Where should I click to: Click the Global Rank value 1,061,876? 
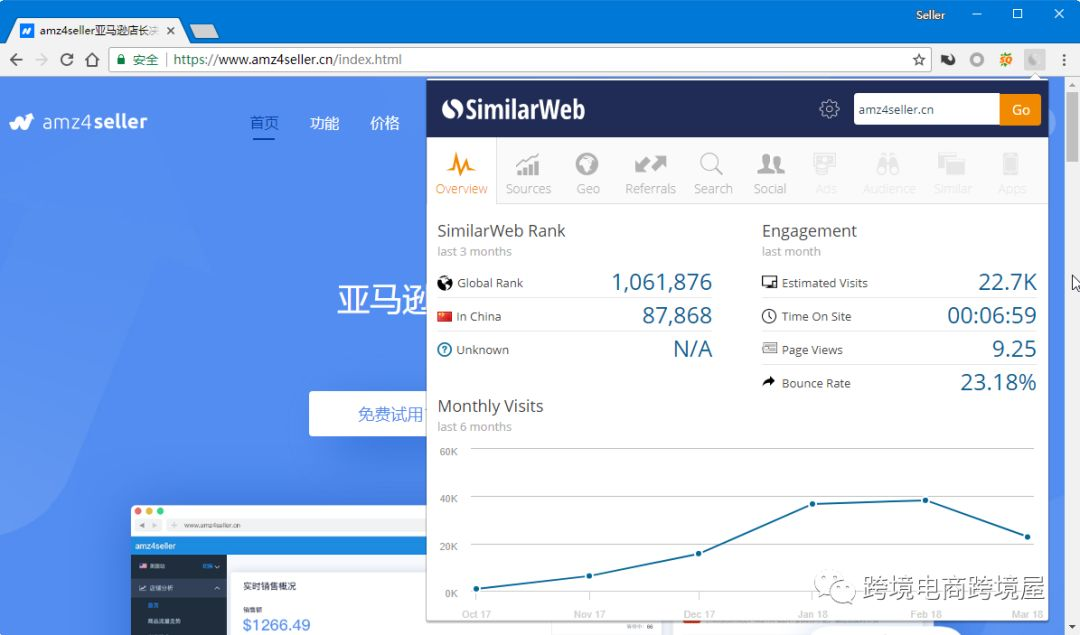661,282
